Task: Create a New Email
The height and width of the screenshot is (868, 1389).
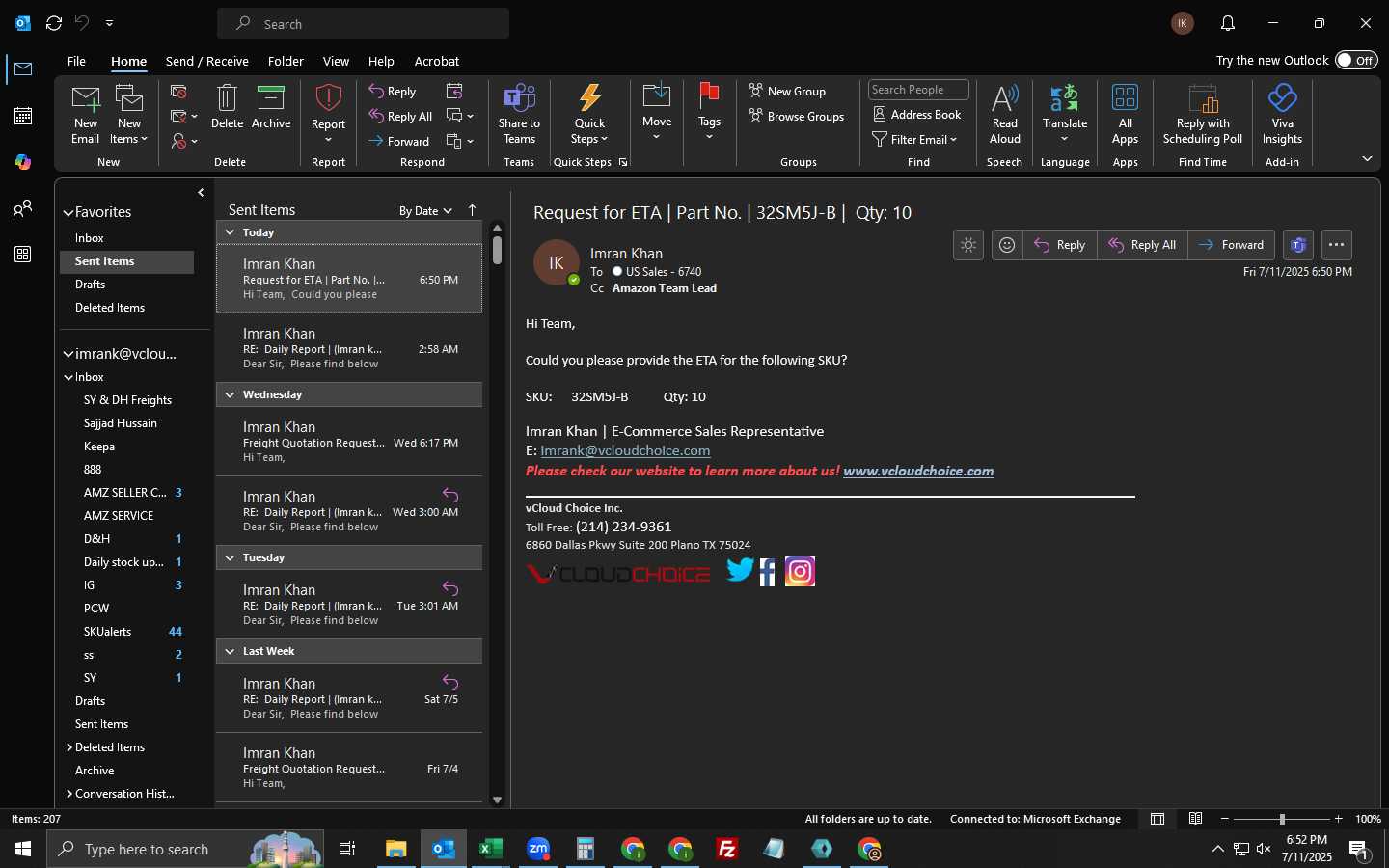Action: pos(85,114)
